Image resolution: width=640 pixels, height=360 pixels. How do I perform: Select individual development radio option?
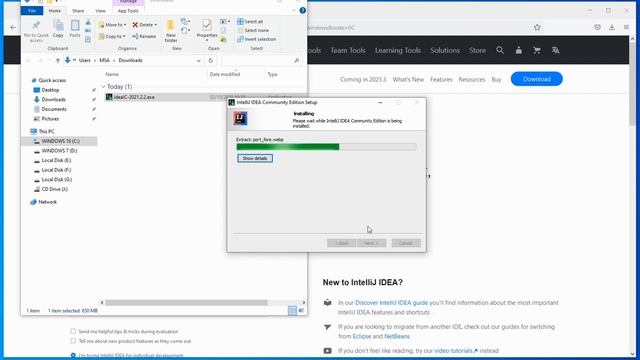pos(73,356)
